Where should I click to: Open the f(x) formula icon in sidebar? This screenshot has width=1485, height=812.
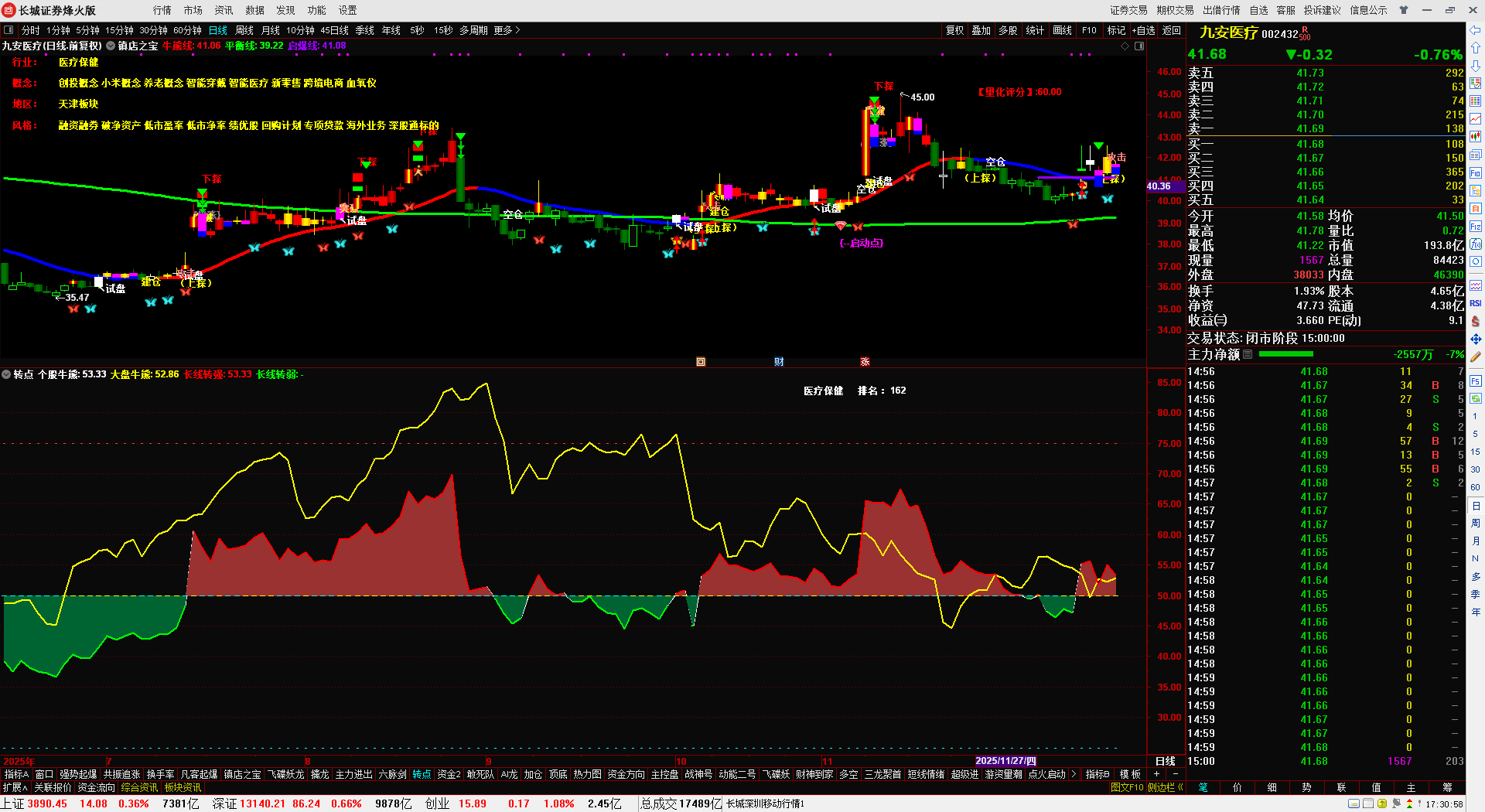pos(1476,244)
